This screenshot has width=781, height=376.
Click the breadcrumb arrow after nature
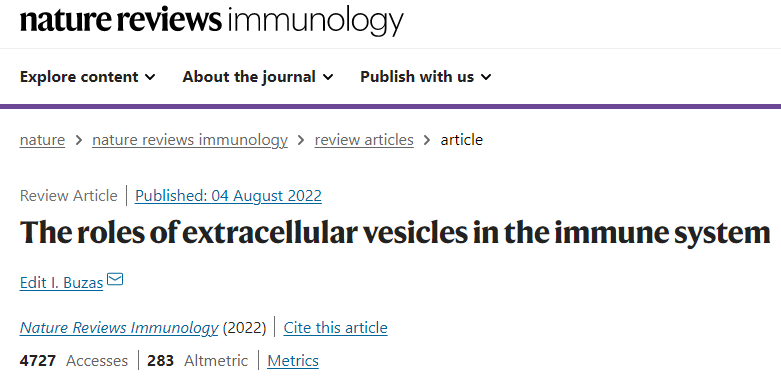79,140
